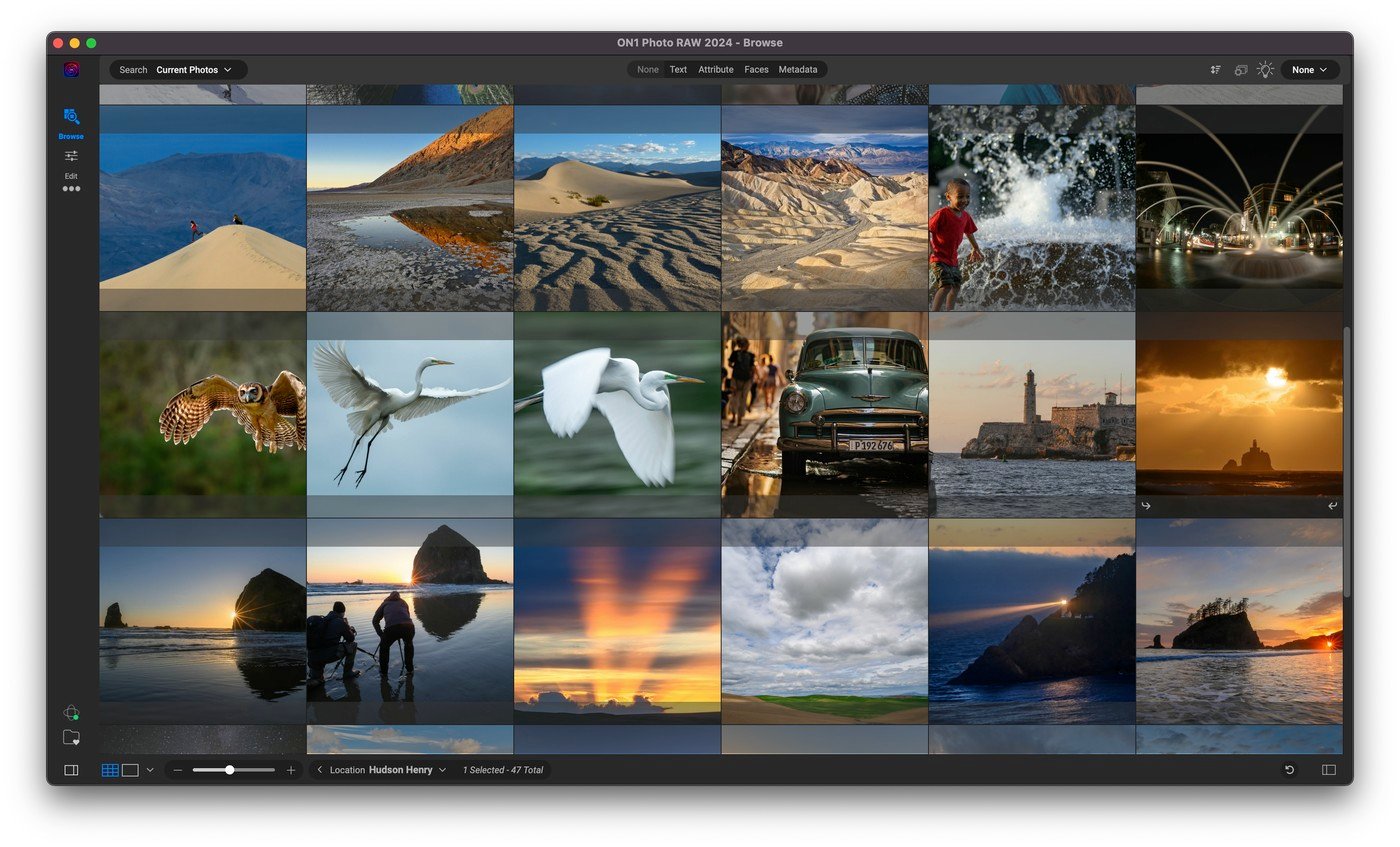Rotate the sunset photo right
1400x847 pixels.
[x=1333, y=506]
